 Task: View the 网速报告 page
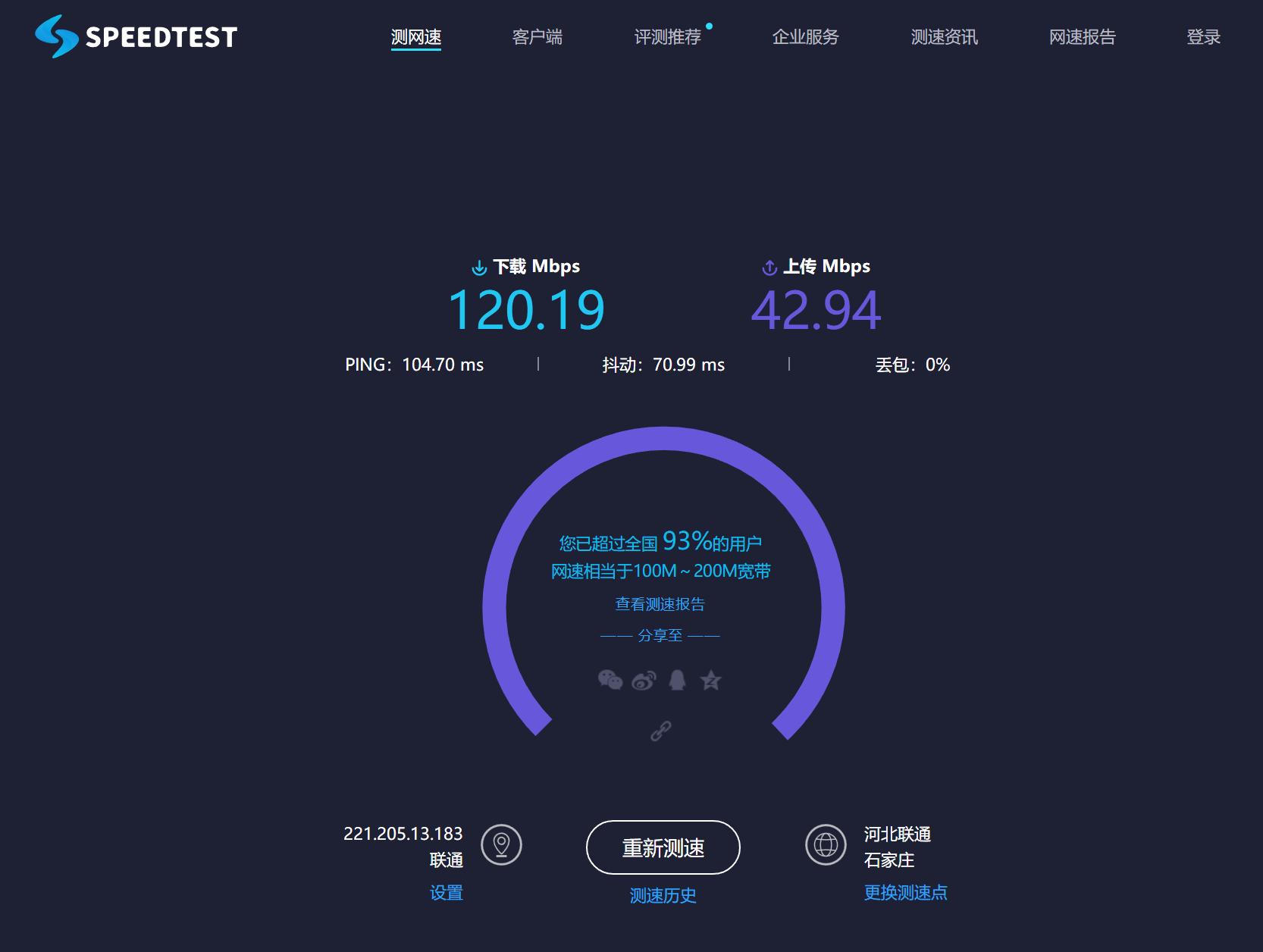(x=1082, y=37)
